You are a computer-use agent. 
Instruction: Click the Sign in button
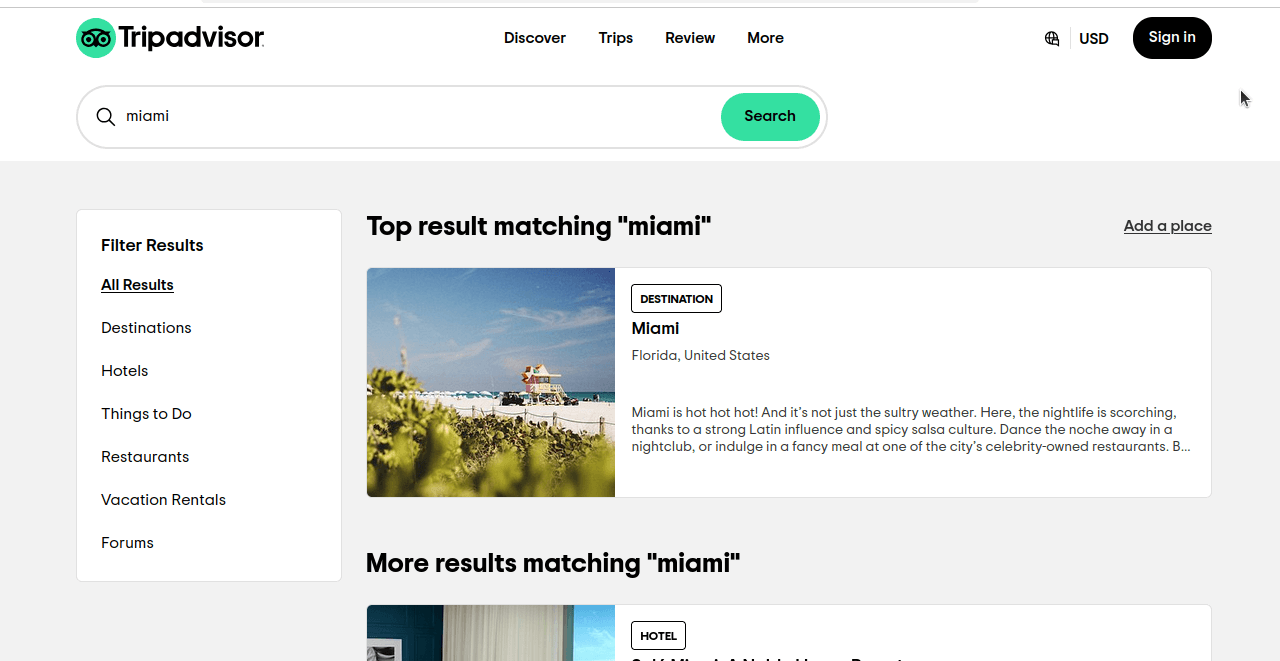click(x=1172, y=37)
